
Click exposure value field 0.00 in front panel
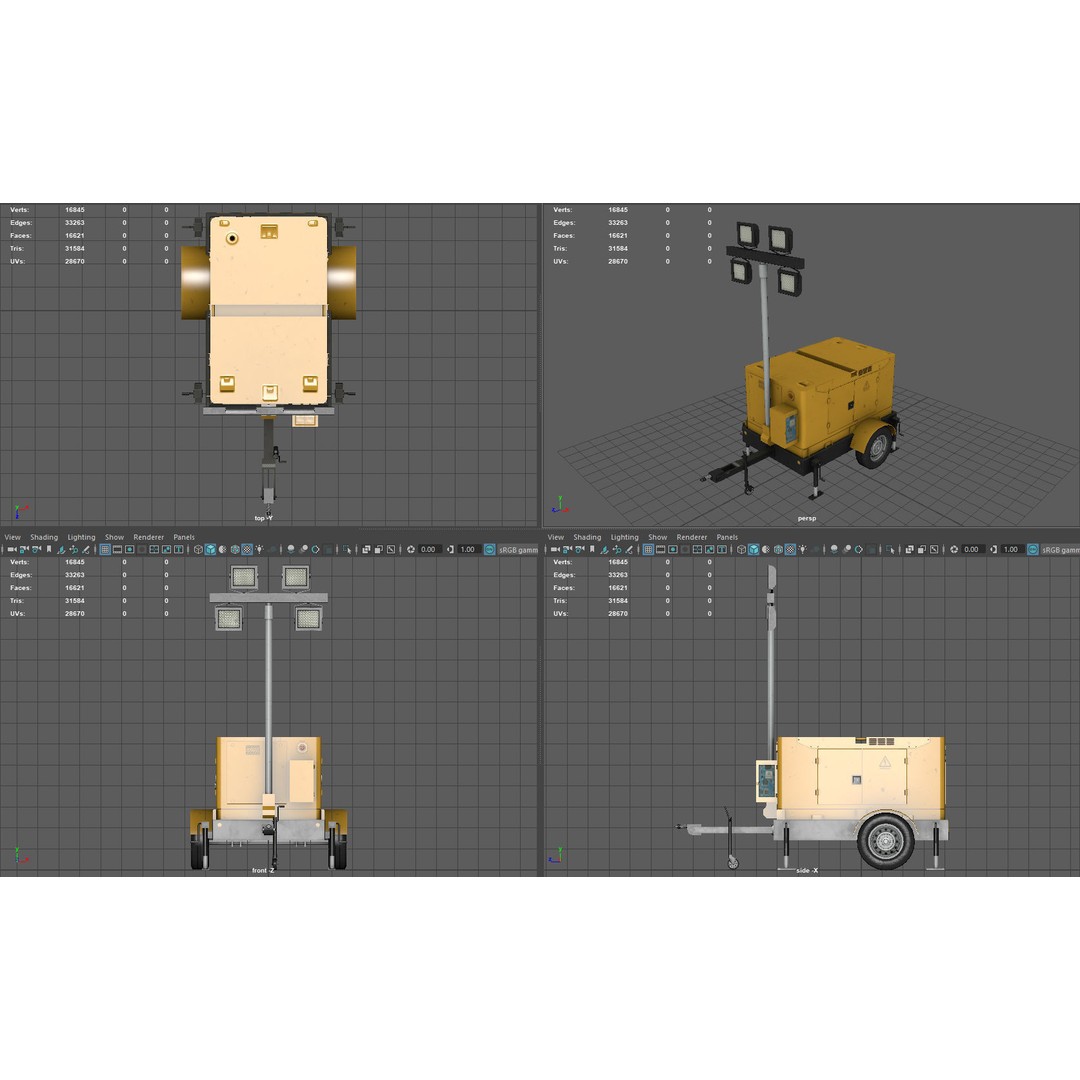click(429, 549)
